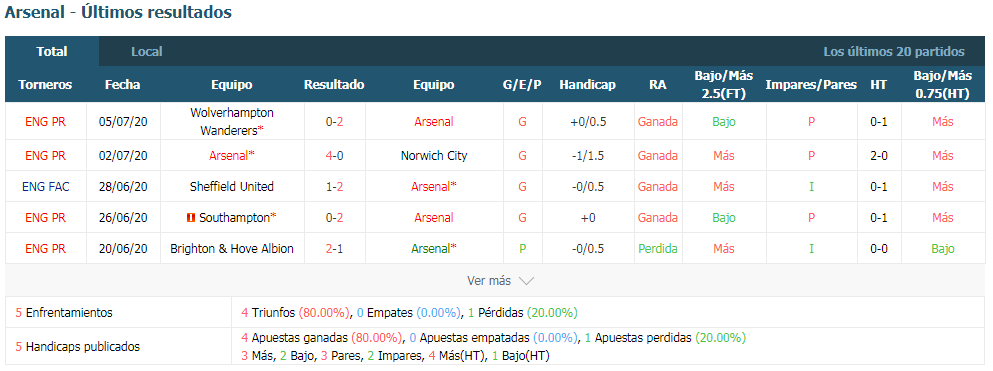Click the 0-2 result of Wolverhampton match
993x371 pixels.
click(x=334, y=122)
